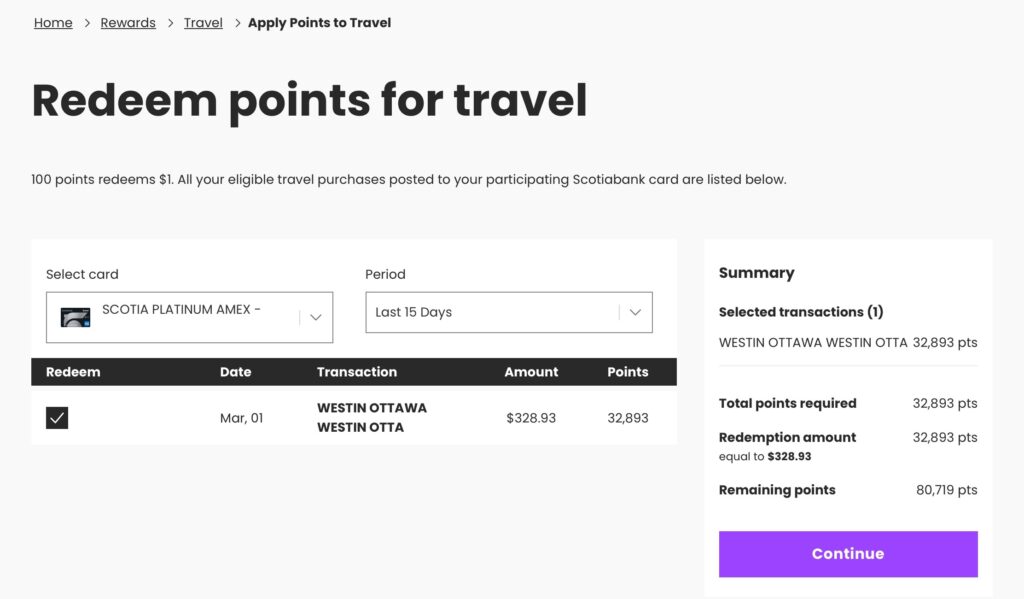
Task: Click the Amount column header
Action: click(531, 372)
